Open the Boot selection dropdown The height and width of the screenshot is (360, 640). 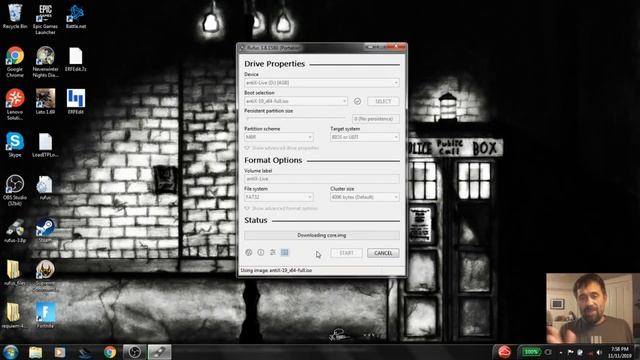[x=296, y=101]
